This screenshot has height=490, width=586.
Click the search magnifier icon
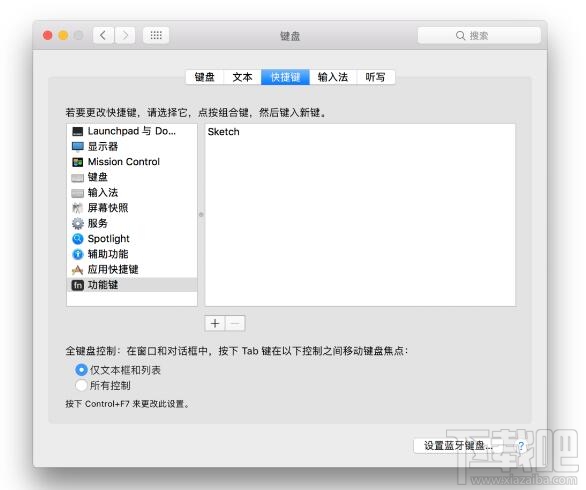(x=460, y=36)
